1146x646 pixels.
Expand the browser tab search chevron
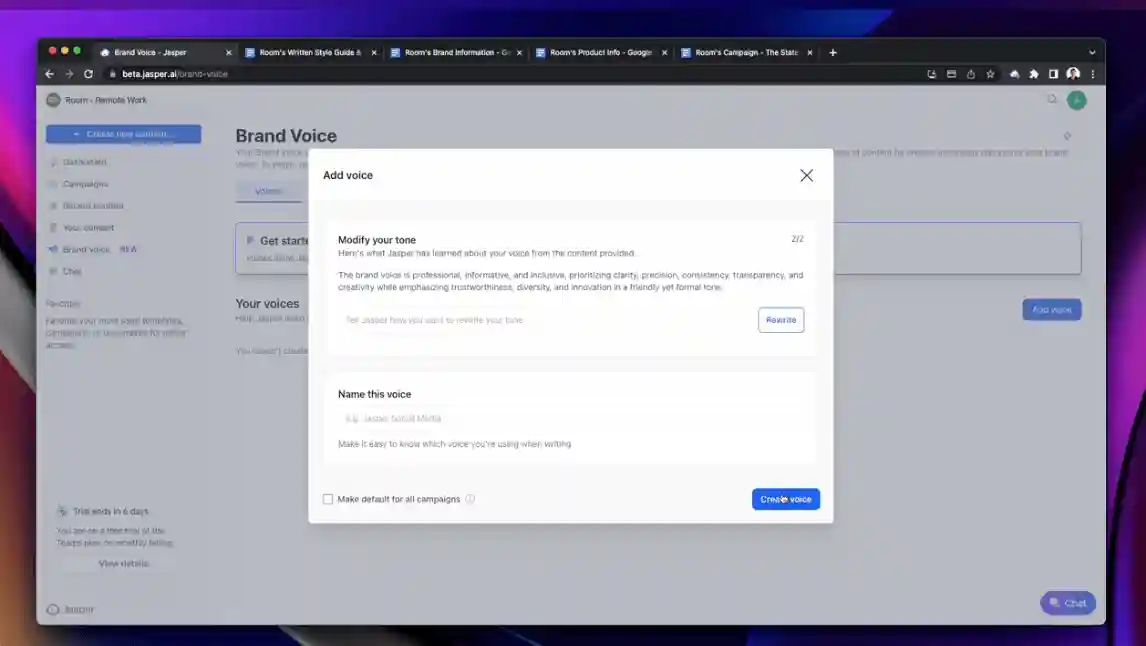[x=1092, y=53]
